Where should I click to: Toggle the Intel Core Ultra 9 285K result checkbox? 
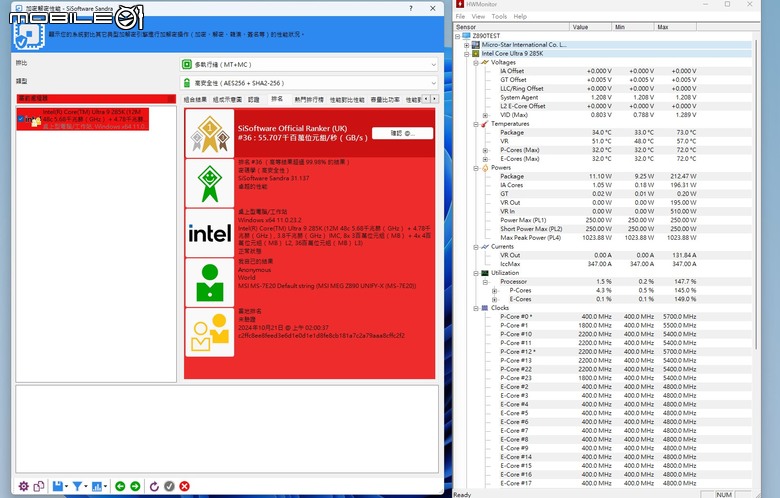pyautogui.click(x=21, y=119)
